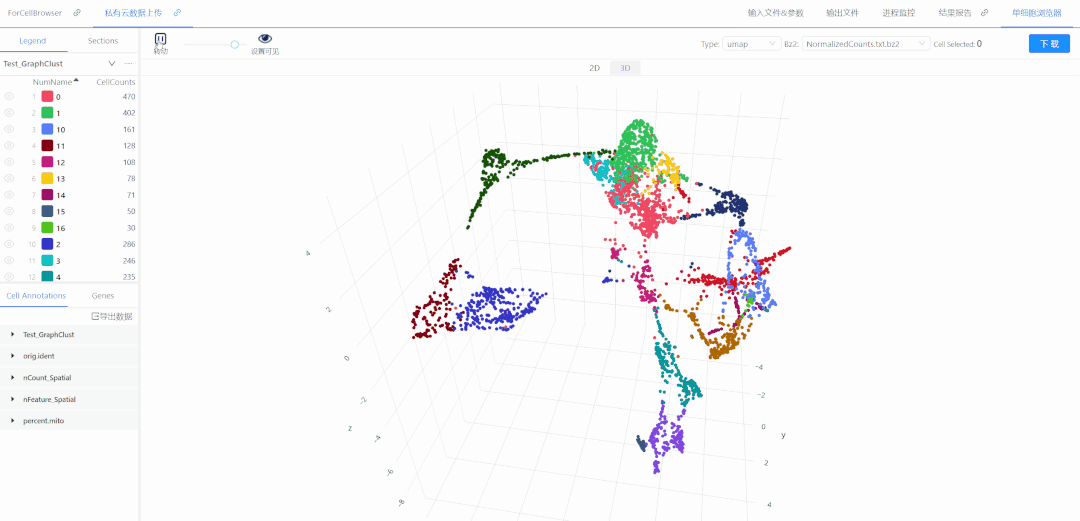
Task: Toggle visibility of cluster 0
Action: pos(9,97)
